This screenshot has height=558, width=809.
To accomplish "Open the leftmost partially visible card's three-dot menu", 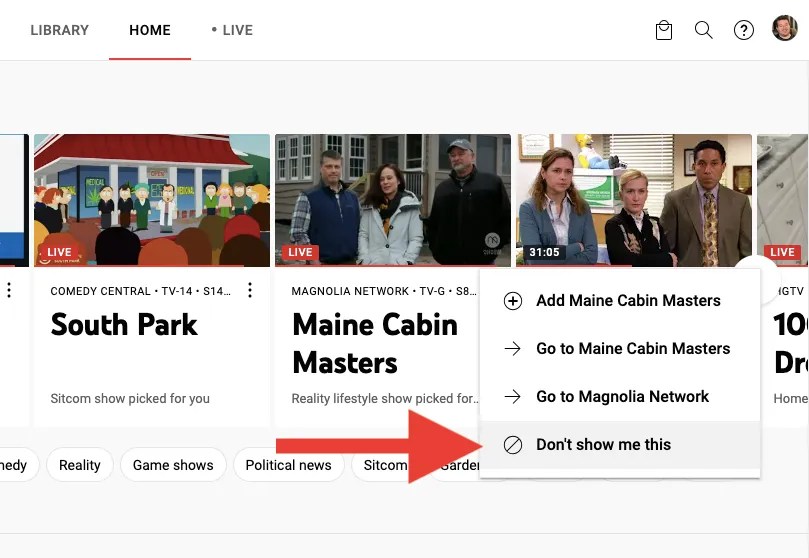I will [x=9, y=290].
